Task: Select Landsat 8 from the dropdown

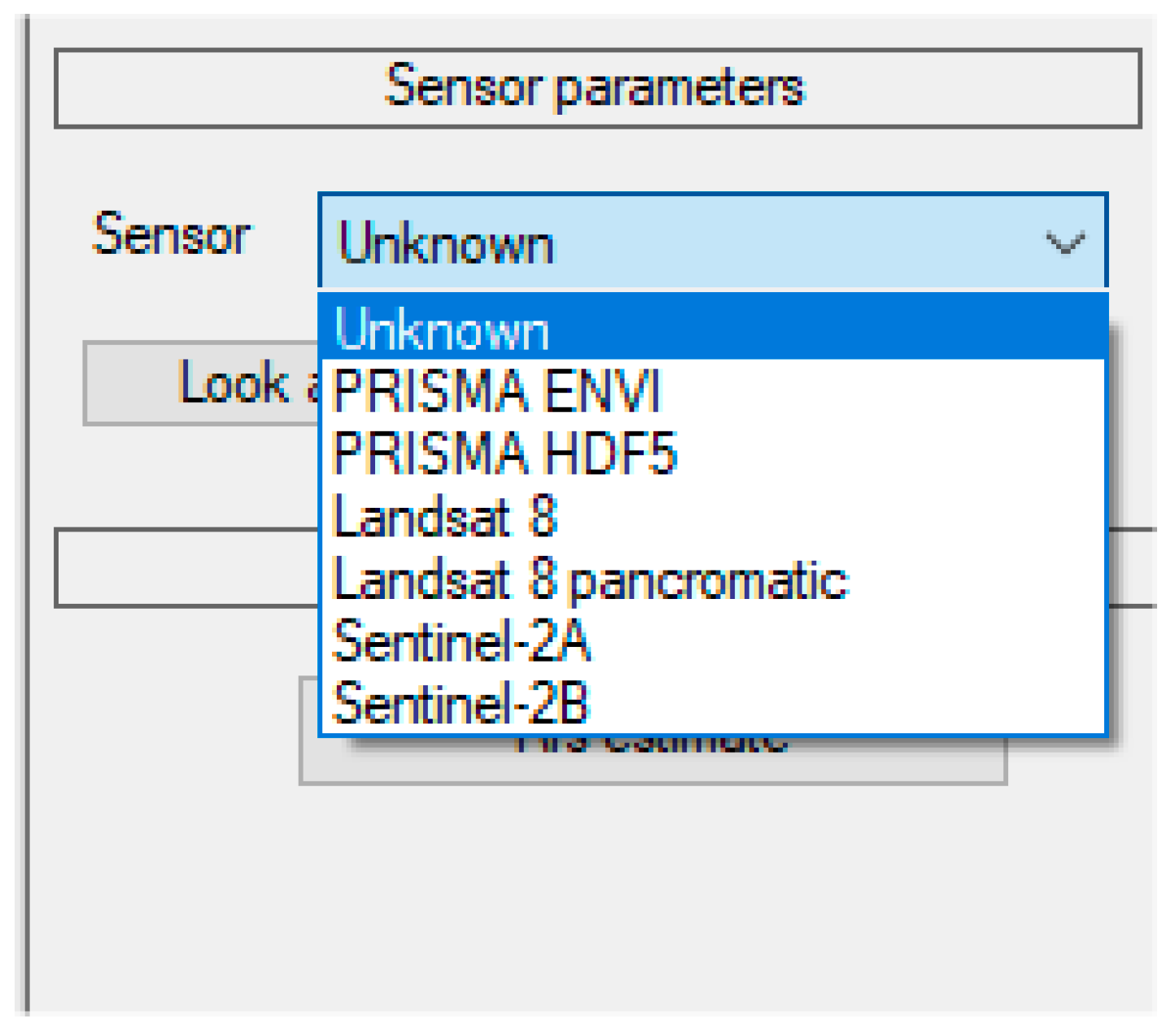Action: point(446,514)
